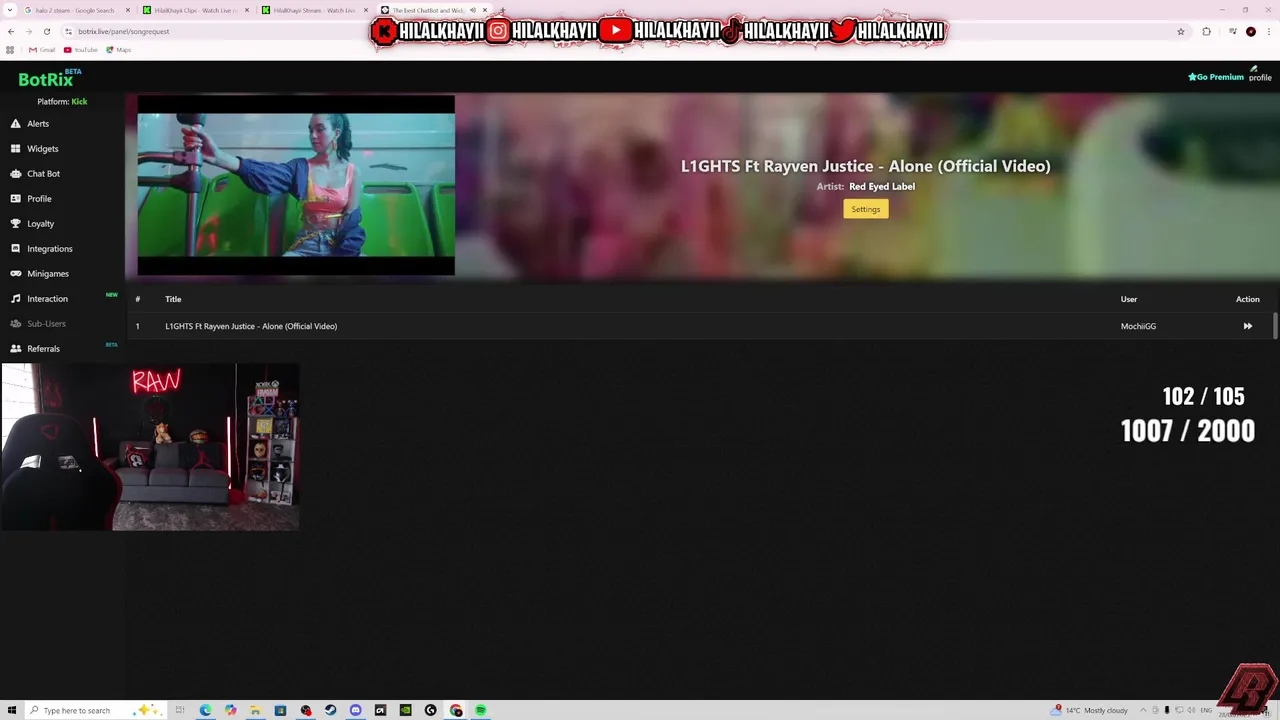
Task: Switch to HilalKhayii Clips tab
Action: (195, 10)
